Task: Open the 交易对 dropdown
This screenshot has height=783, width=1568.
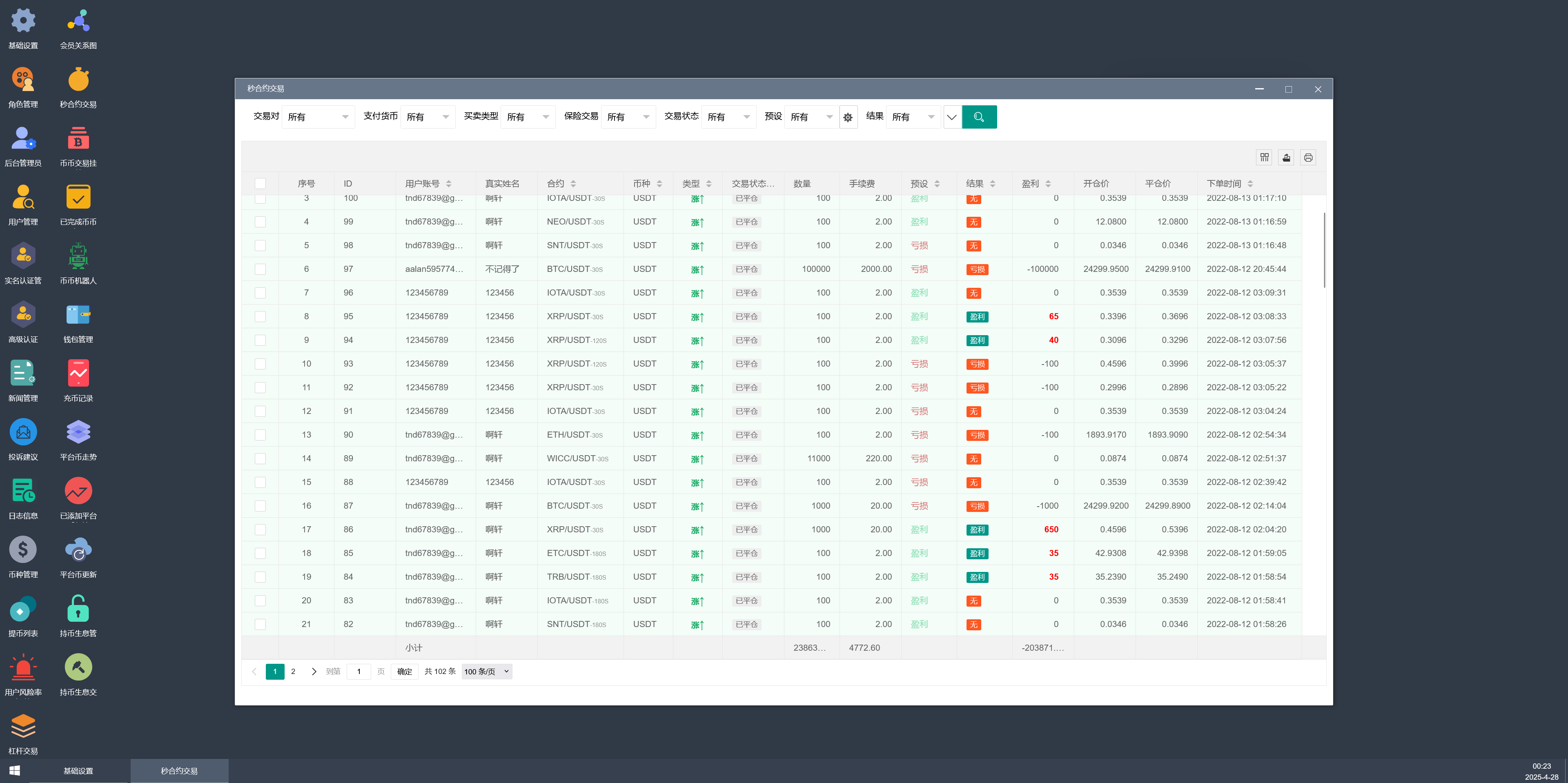Action: 318,117
